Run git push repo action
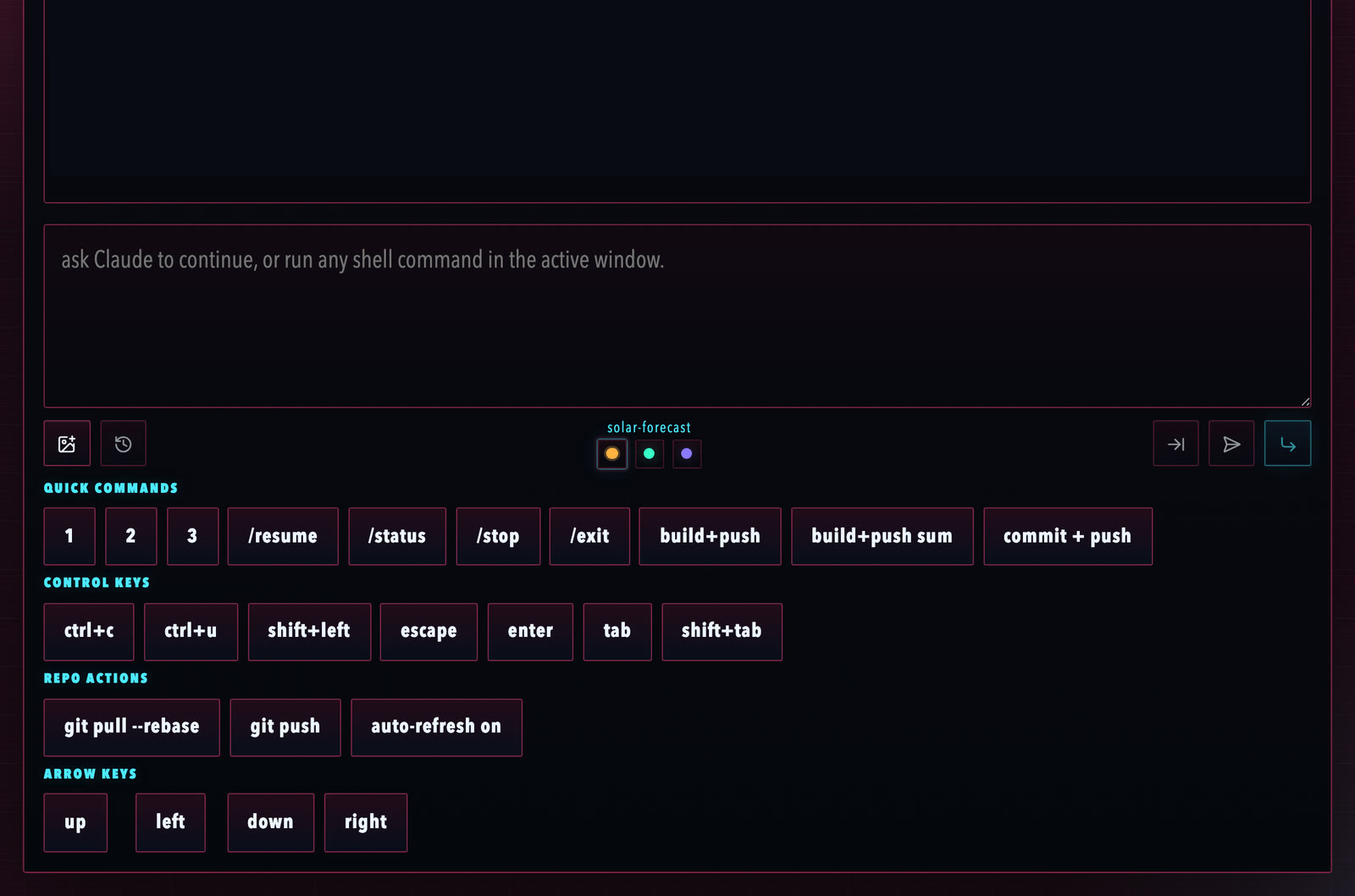Image resolution: width=1355 pixels, height=896 pixels. [285, 727]
